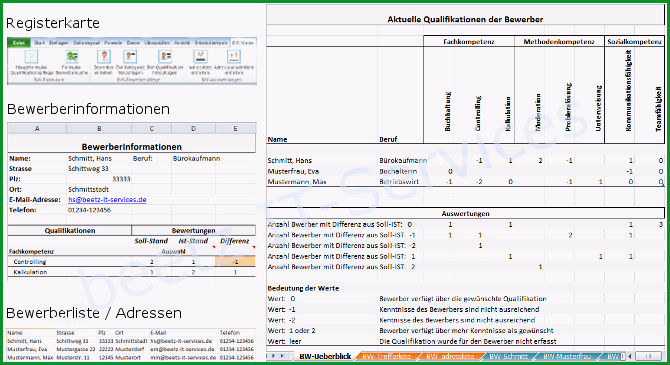This screenshot has width=670, height=365.
Task: Select the BW-Ueberblick sheet tab
Action: coord(325,356)
